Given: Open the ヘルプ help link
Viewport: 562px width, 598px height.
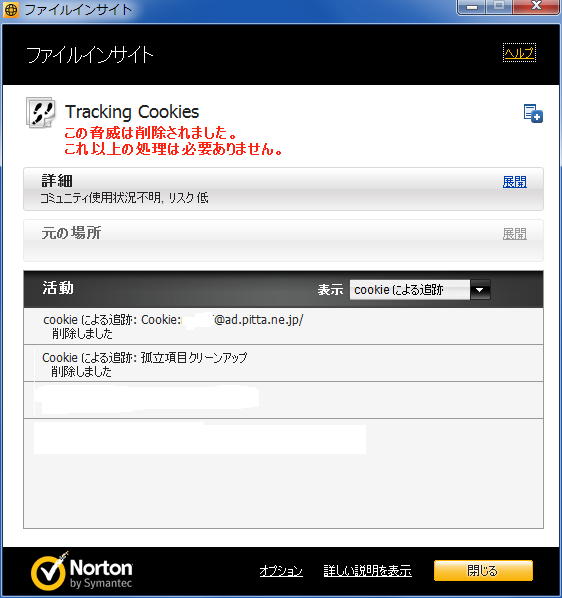Looking at the screenshot, I should pyautogui.click(x=519, y=53).
